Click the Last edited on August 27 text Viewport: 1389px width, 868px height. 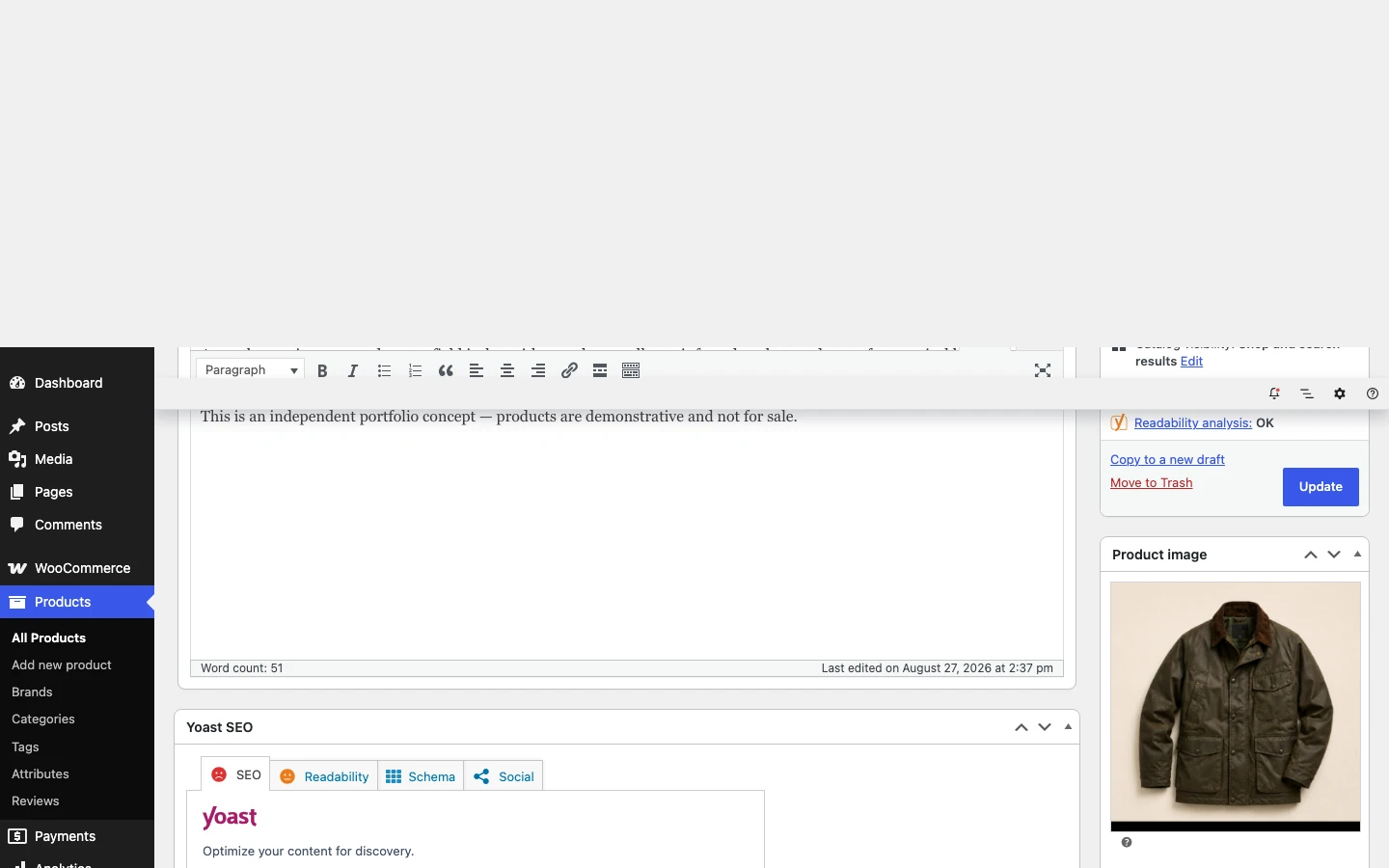coord(937,668)
